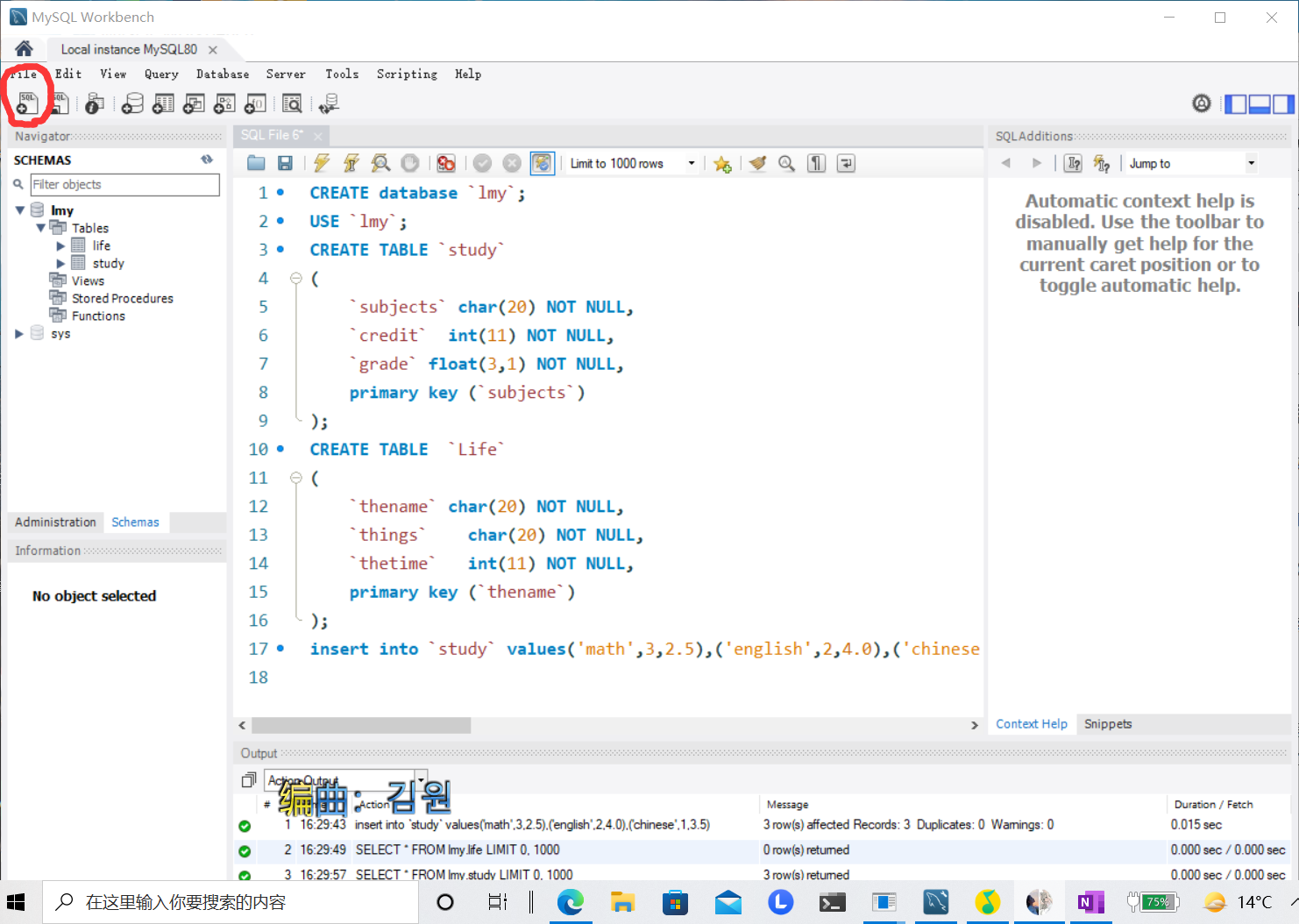Switch to the Administration tab

click(x=55, y=522)
